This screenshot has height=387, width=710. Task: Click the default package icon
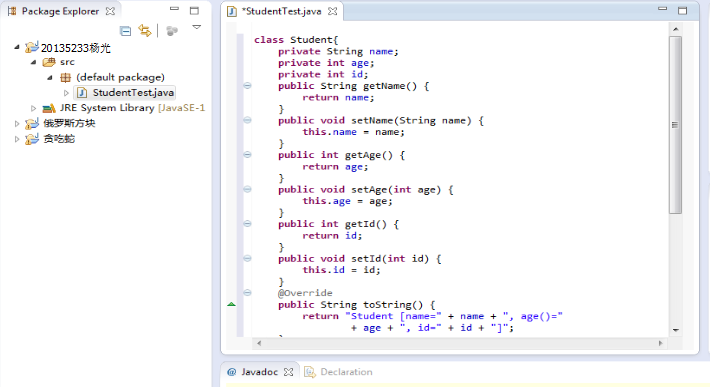click(x=66, y=78)
